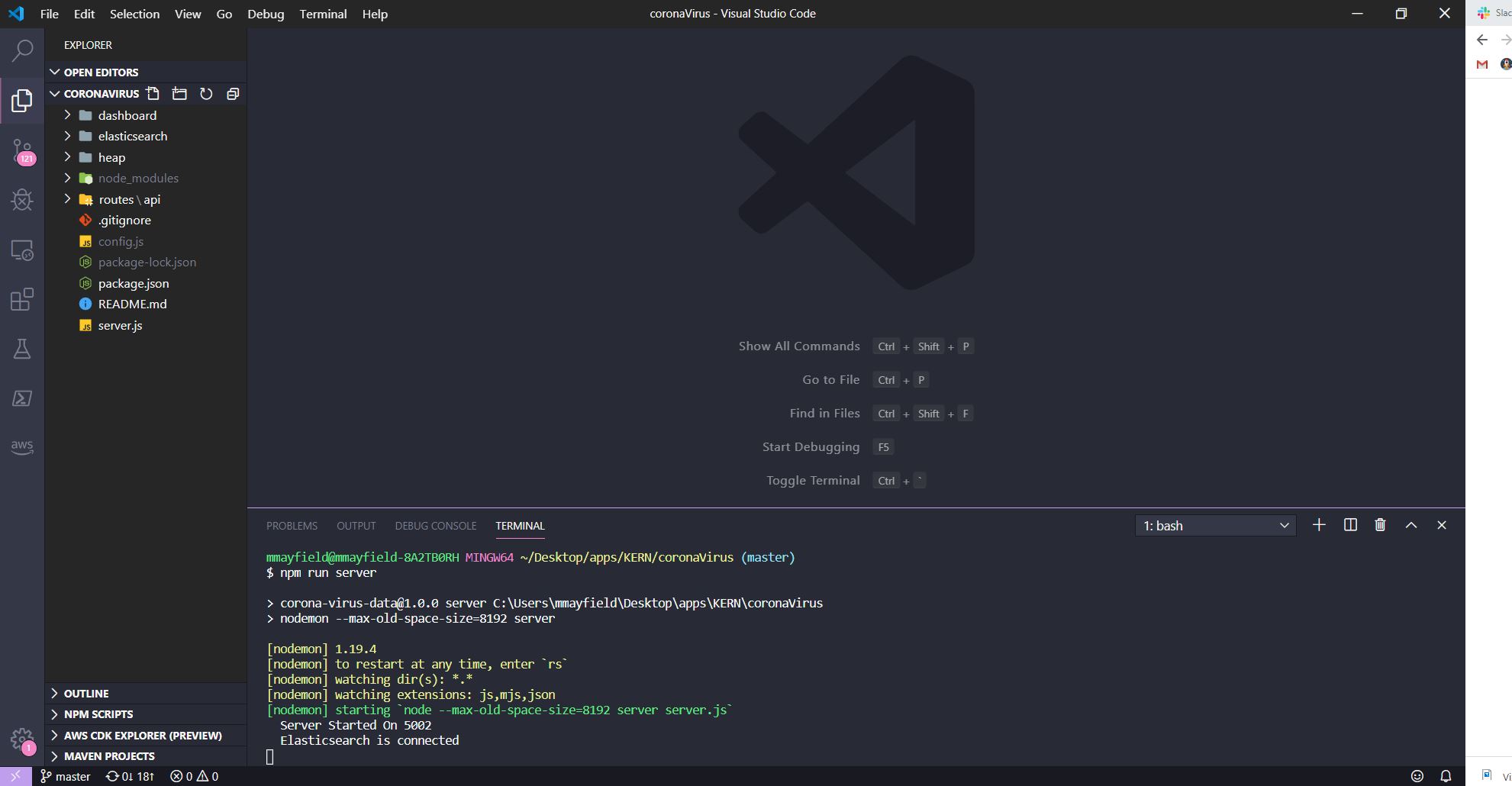1512x786 pixels.
Task: Open the AWS explorer view
Action: tap(22, 446)
